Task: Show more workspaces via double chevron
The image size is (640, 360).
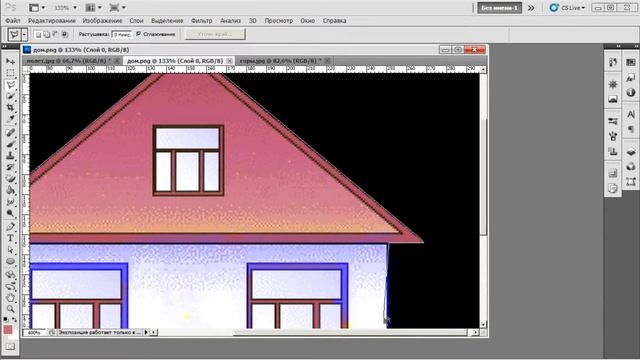Action: pos(531,8)
